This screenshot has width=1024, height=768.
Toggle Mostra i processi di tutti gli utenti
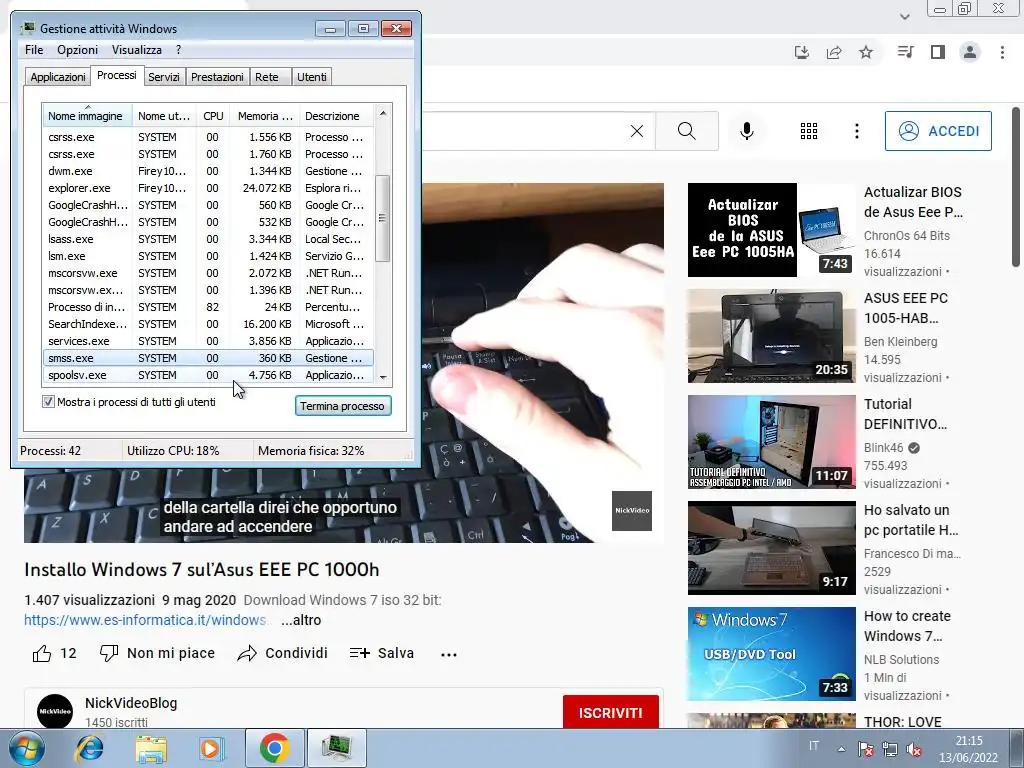pyautogui.click(x=48, y=402)
